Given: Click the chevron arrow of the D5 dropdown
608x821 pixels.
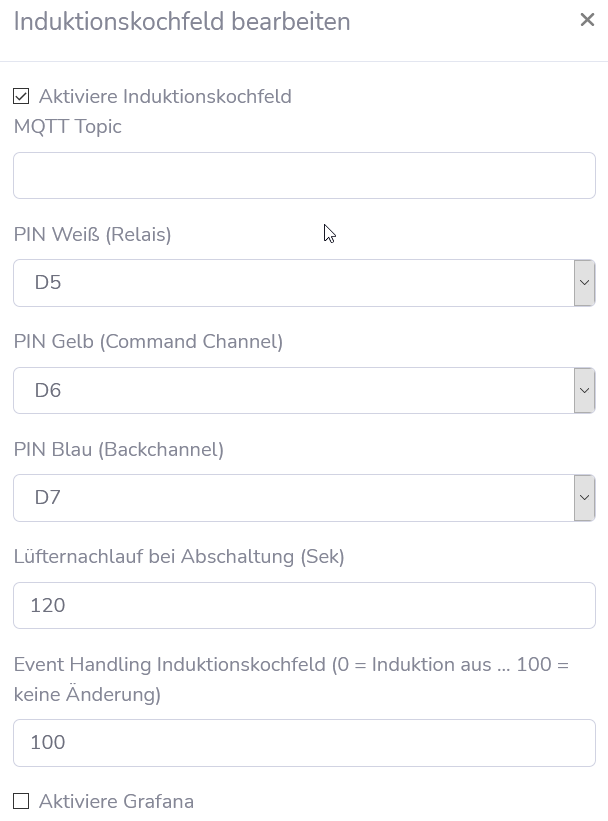Looking at the screenshot, I should point(584,283).
